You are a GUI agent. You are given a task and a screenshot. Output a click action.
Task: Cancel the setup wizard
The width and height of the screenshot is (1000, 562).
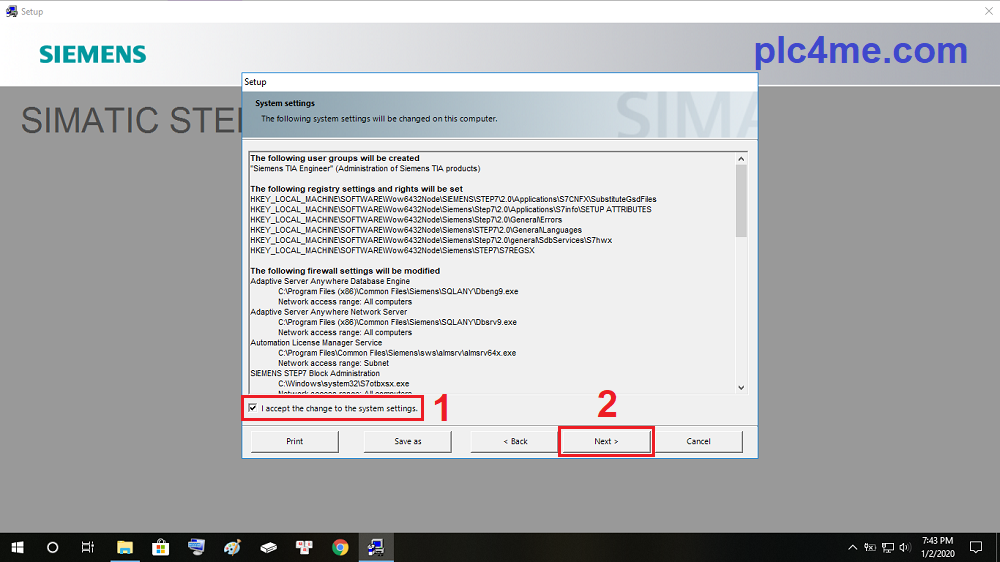click(698, 441)
